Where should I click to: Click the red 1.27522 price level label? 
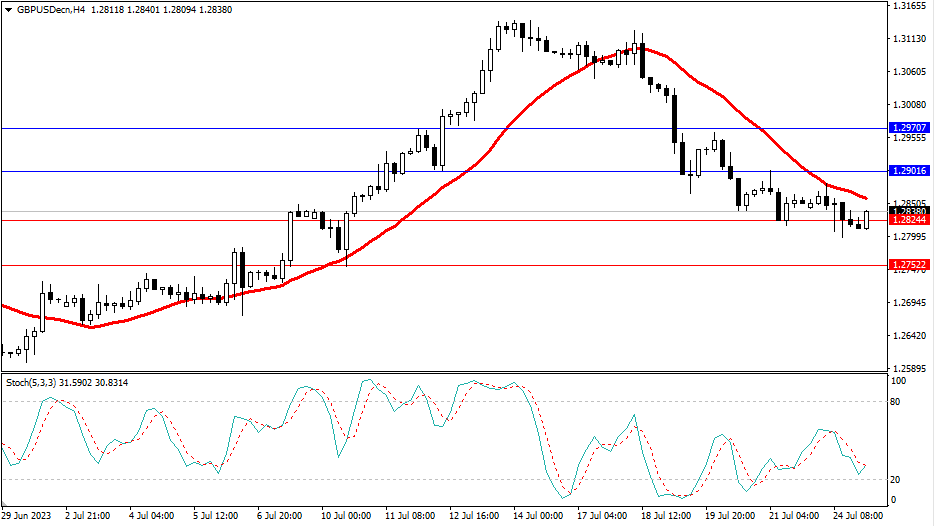pos(908,265)
